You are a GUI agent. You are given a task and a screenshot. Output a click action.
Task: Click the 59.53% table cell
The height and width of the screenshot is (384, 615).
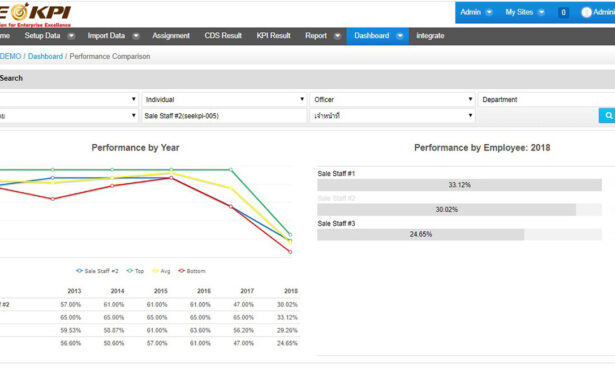[71, 330]
